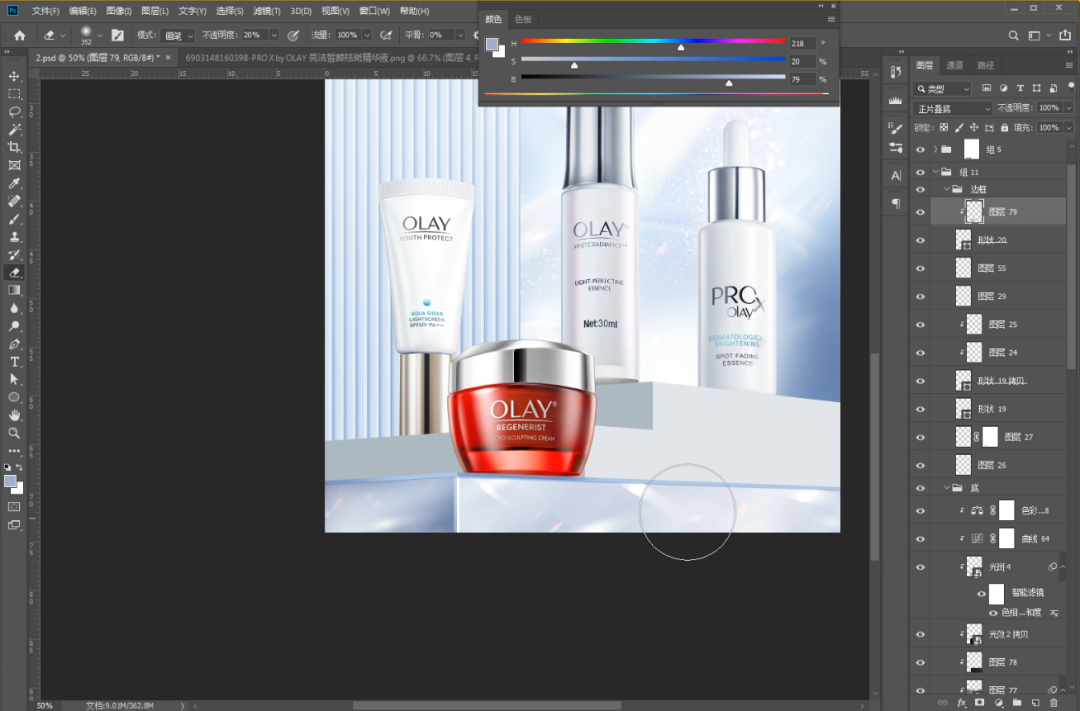The height and width of the screenshot is (711, 1080).
Task: Open the 模式 eraser mode dropdown
Action: tap(178, 35)
